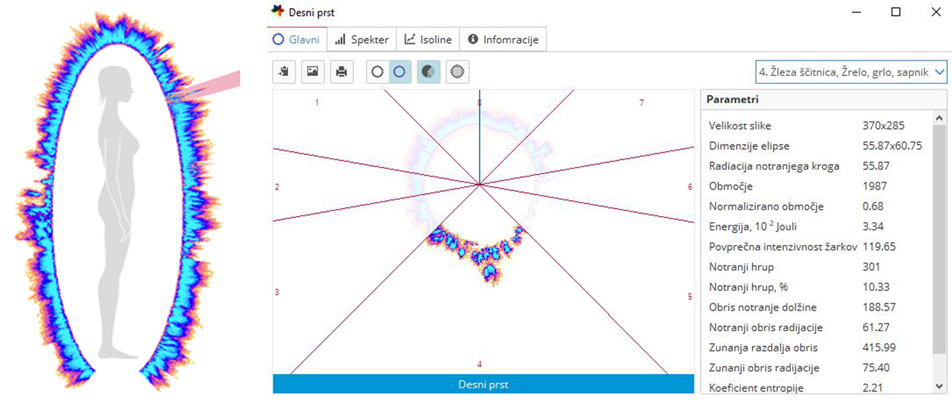Toggle the blue ring display mode

pos(401,72)
